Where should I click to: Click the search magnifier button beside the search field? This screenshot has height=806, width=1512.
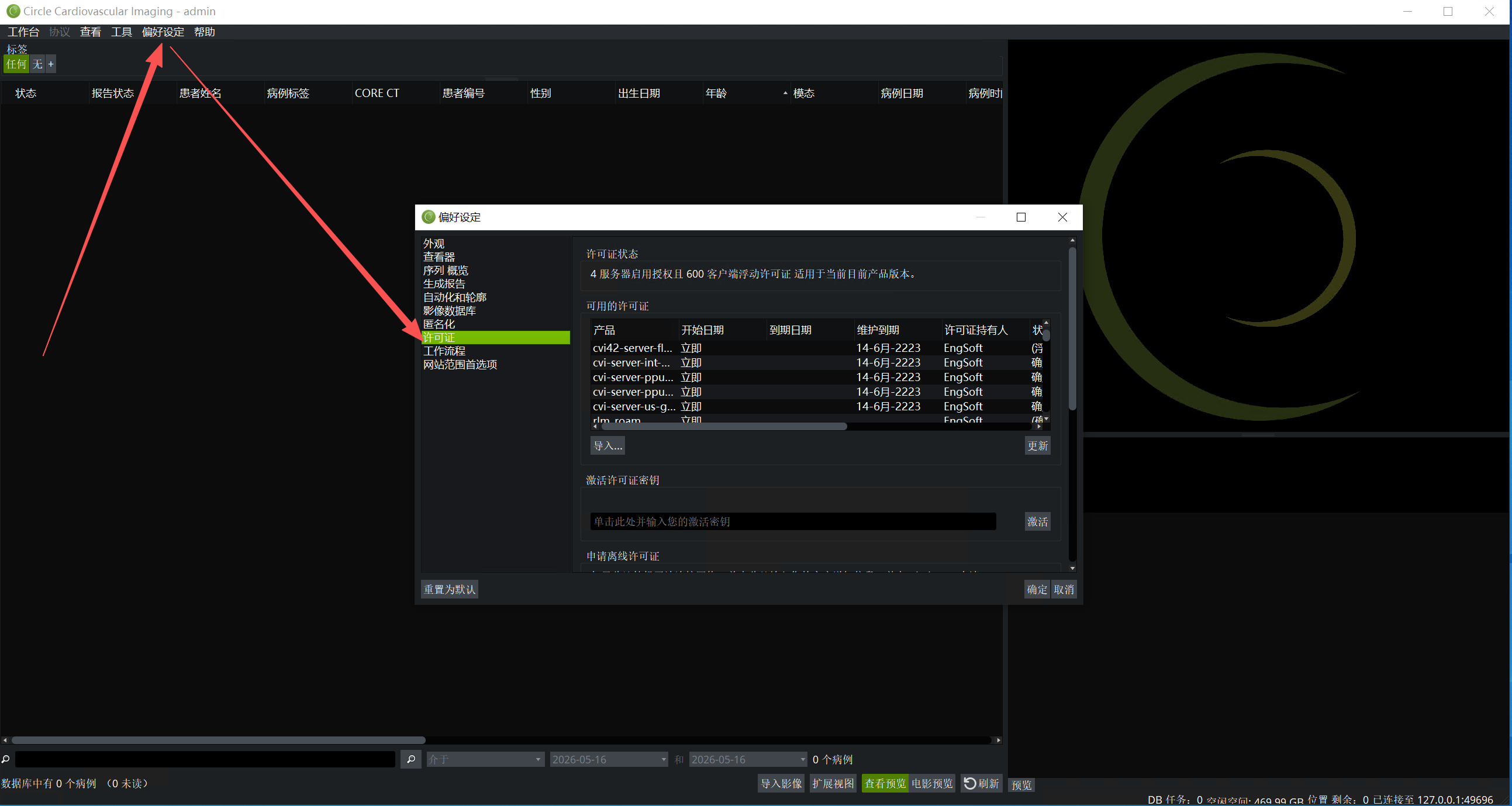coord(411,759)
